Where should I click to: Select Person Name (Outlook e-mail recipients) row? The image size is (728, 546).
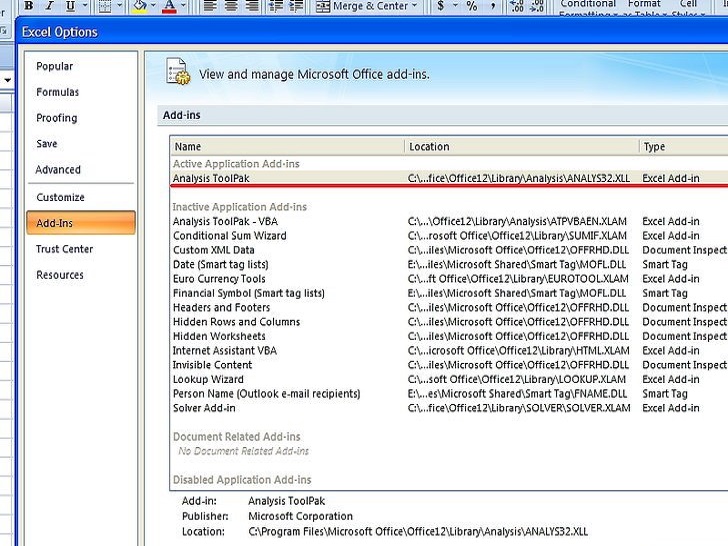(x=449, y=394)
